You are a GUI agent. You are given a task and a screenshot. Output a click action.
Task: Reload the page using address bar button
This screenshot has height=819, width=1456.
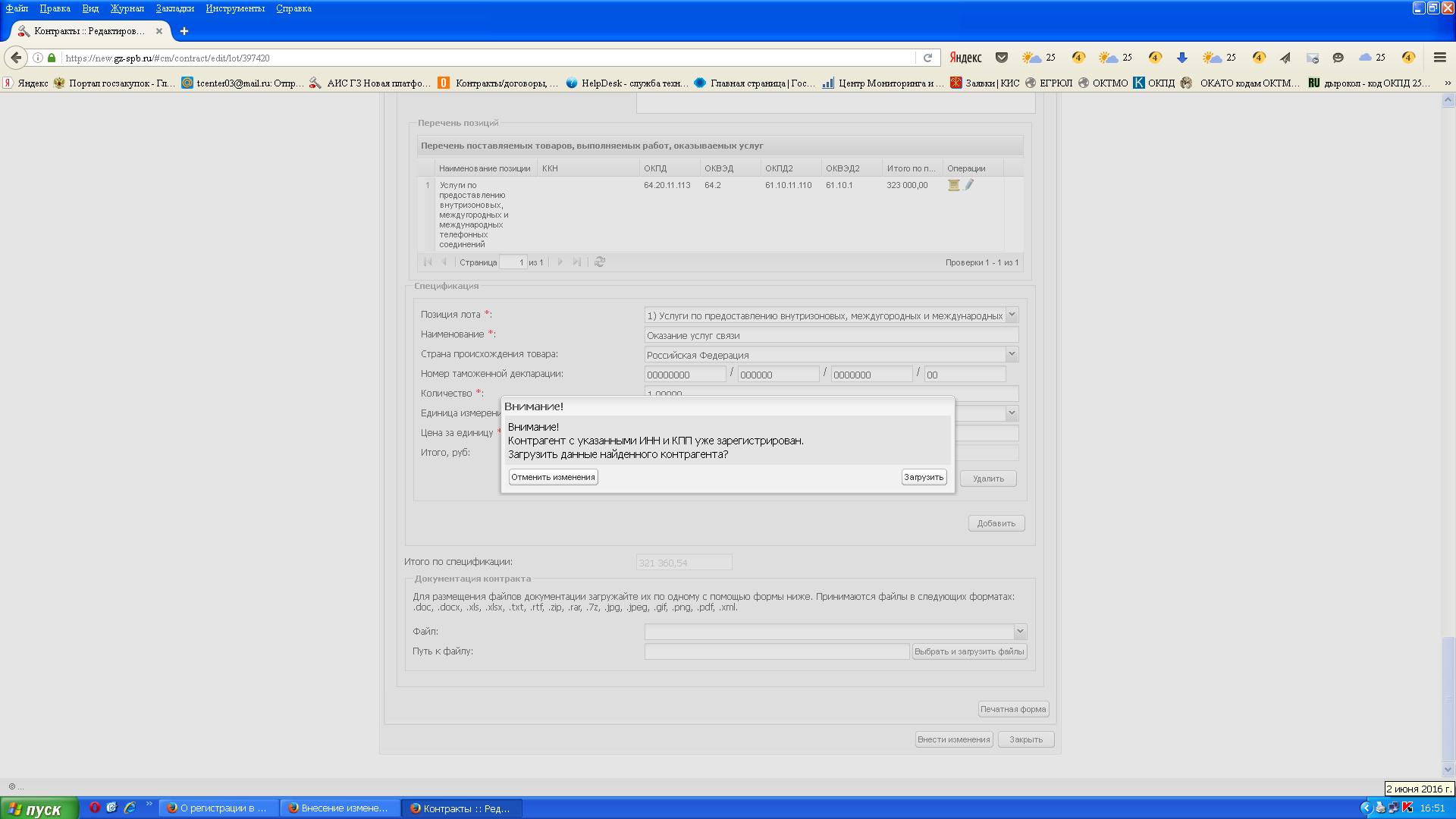click(927, 58)
